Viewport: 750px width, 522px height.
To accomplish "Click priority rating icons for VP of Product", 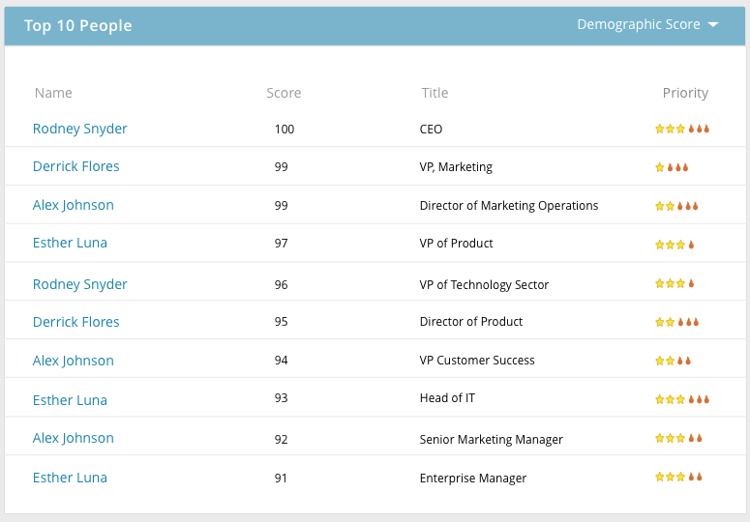I will (x=674, y=244).
